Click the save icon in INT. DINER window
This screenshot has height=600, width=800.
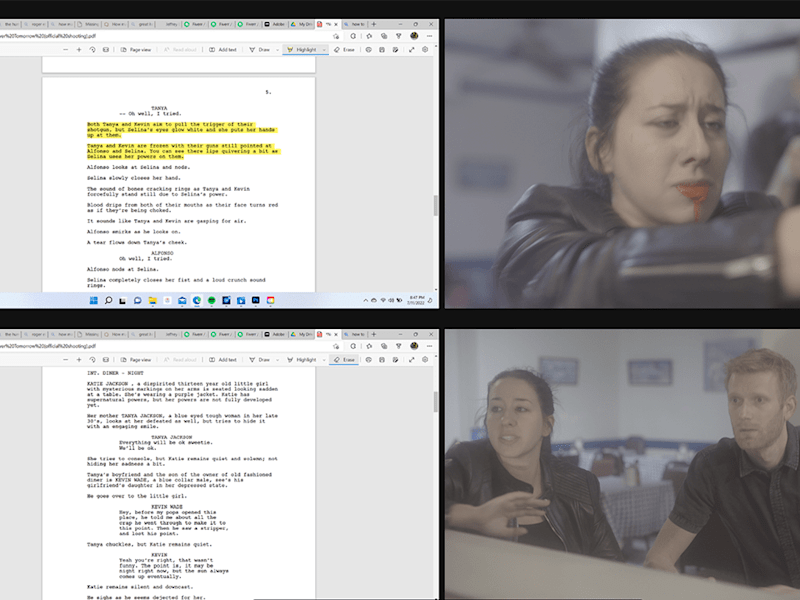(x=382, y=360)
